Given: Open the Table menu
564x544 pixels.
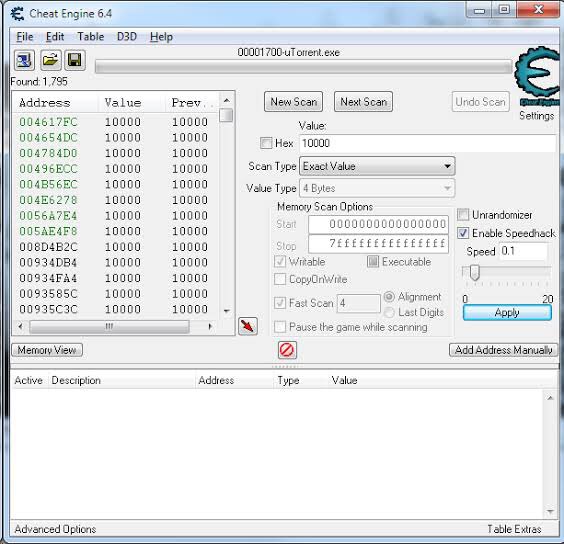Looking at the screenshot, I should tap(91, 37).
